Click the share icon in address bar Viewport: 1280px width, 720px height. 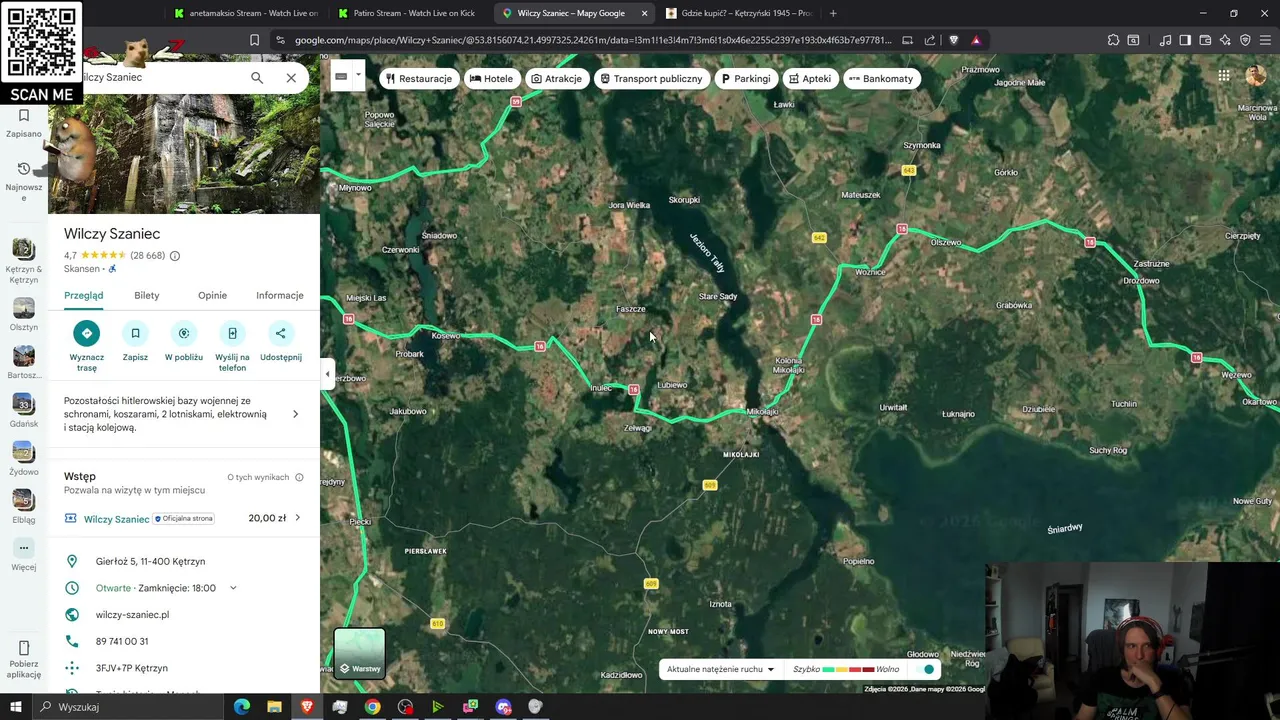[930, 40]
